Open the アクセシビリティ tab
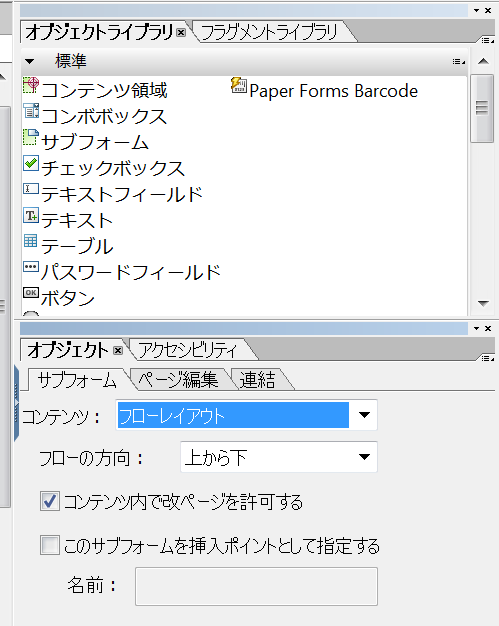The width and height of the screenshot is (499, 626). [188, 350]
